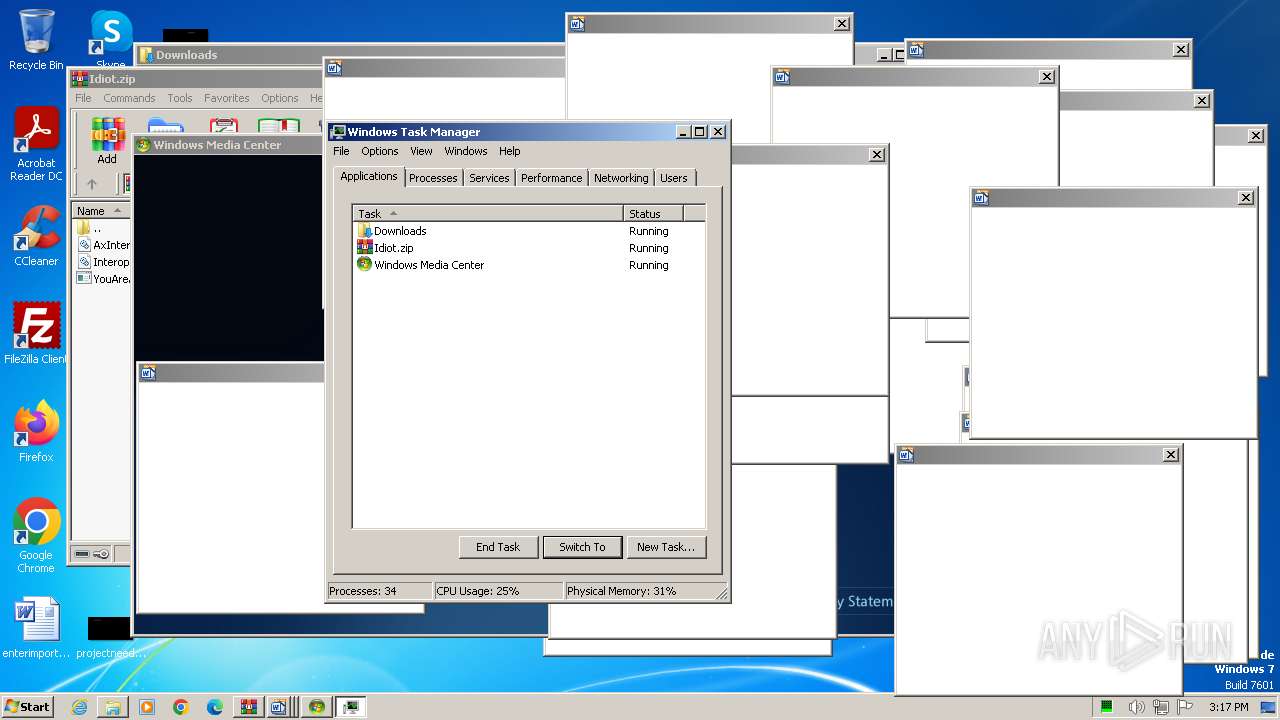The image size is (1280, 720).
Task: Switch to the Services tab
Action: (x=489, y=178)
